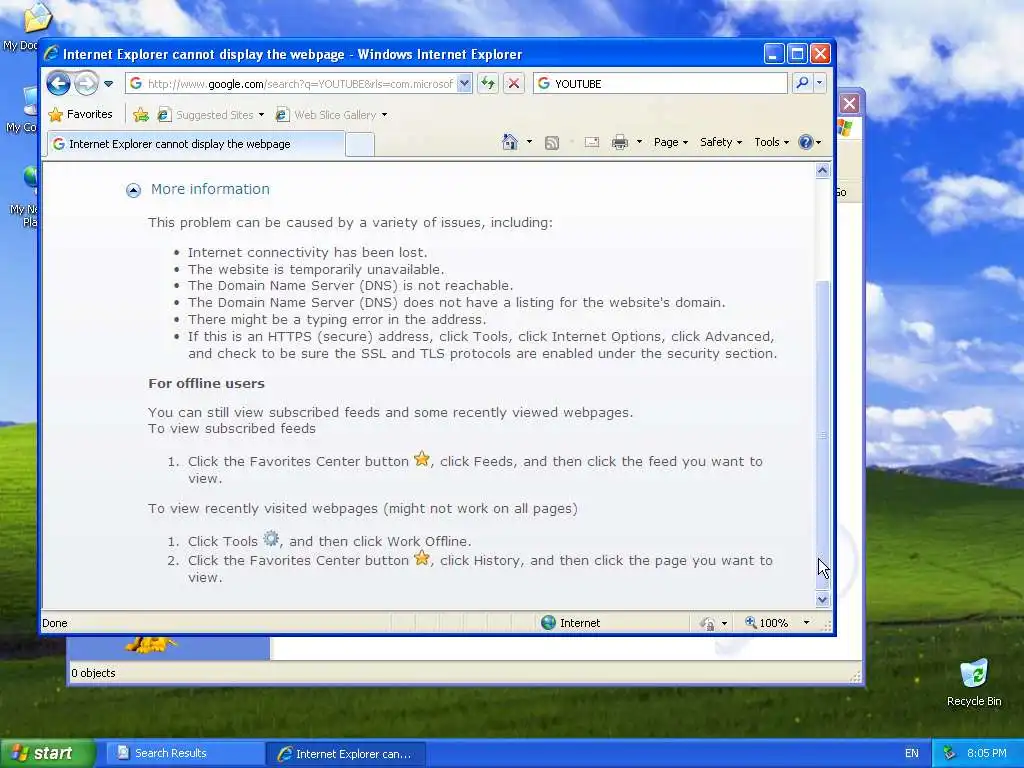Open the recent pages dropdown arrow

[108, 84]
